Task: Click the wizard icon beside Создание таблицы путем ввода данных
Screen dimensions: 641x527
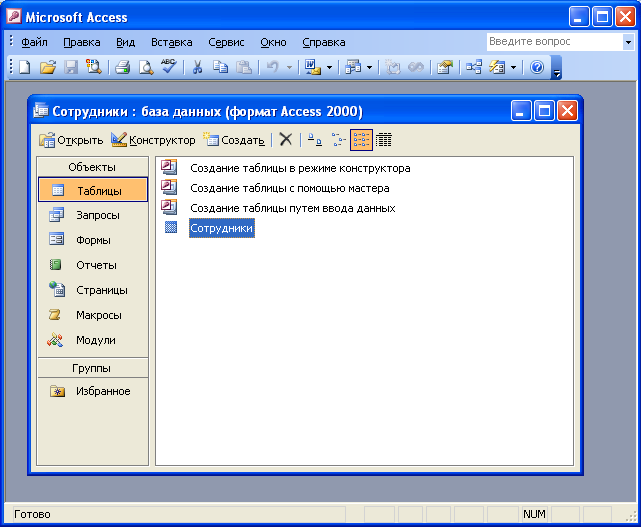Action: point(169,207)
